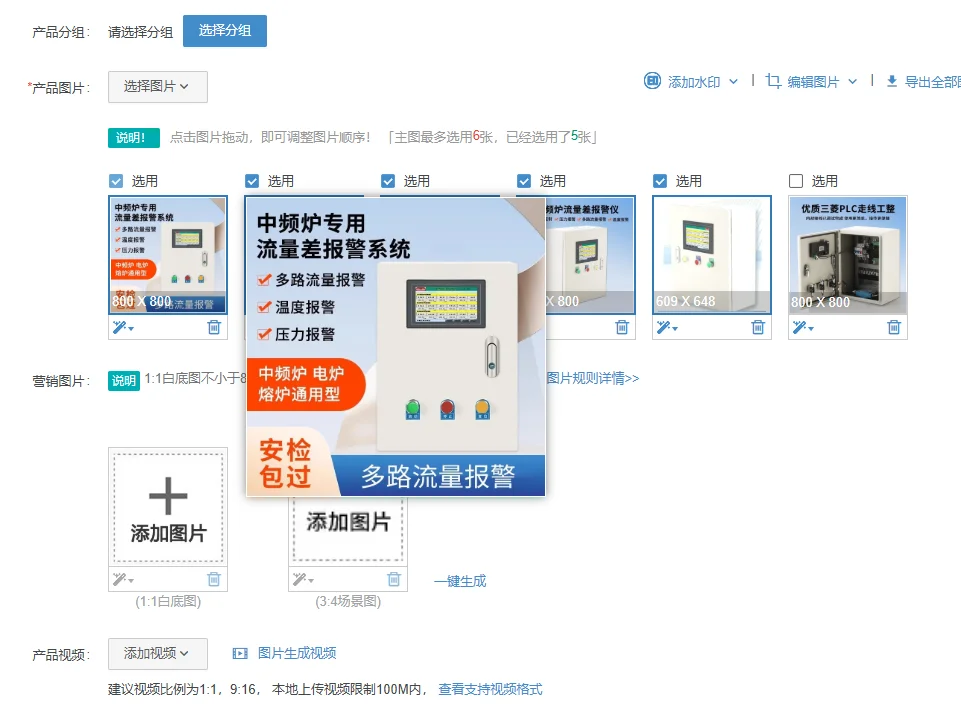Open the 图片规则详情 link
Viewport: 961px width, 713px height.
pyautogui.click(x=593, y=378)
